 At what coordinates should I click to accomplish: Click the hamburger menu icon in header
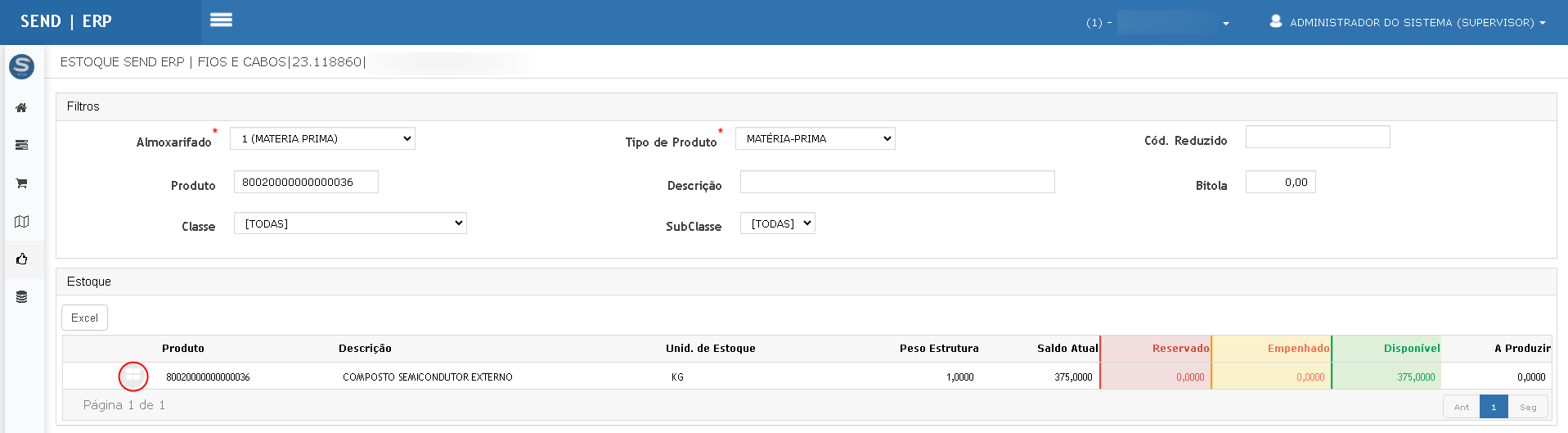[221, 20]
